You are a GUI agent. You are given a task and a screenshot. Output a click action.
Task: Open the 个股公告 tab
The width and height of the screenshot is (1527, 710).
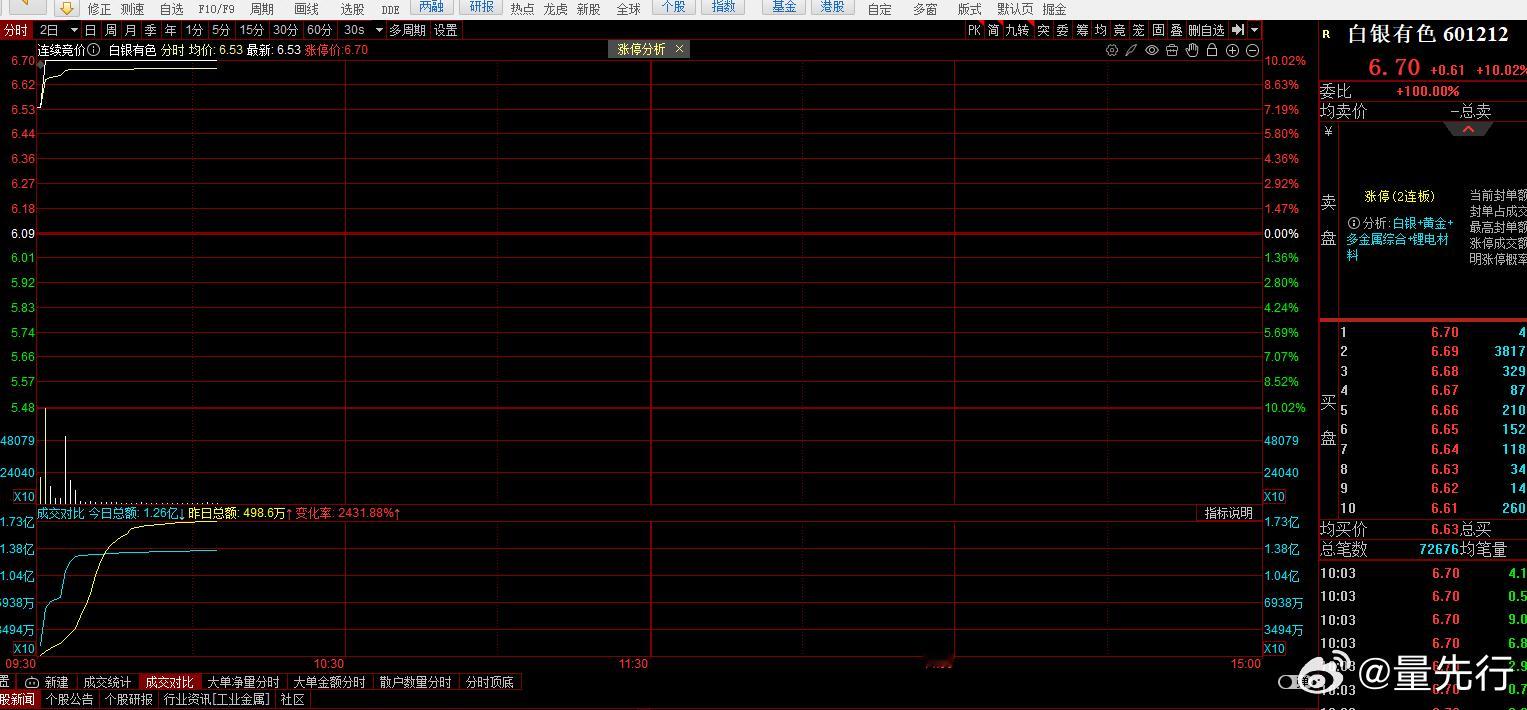click(69, 699)
